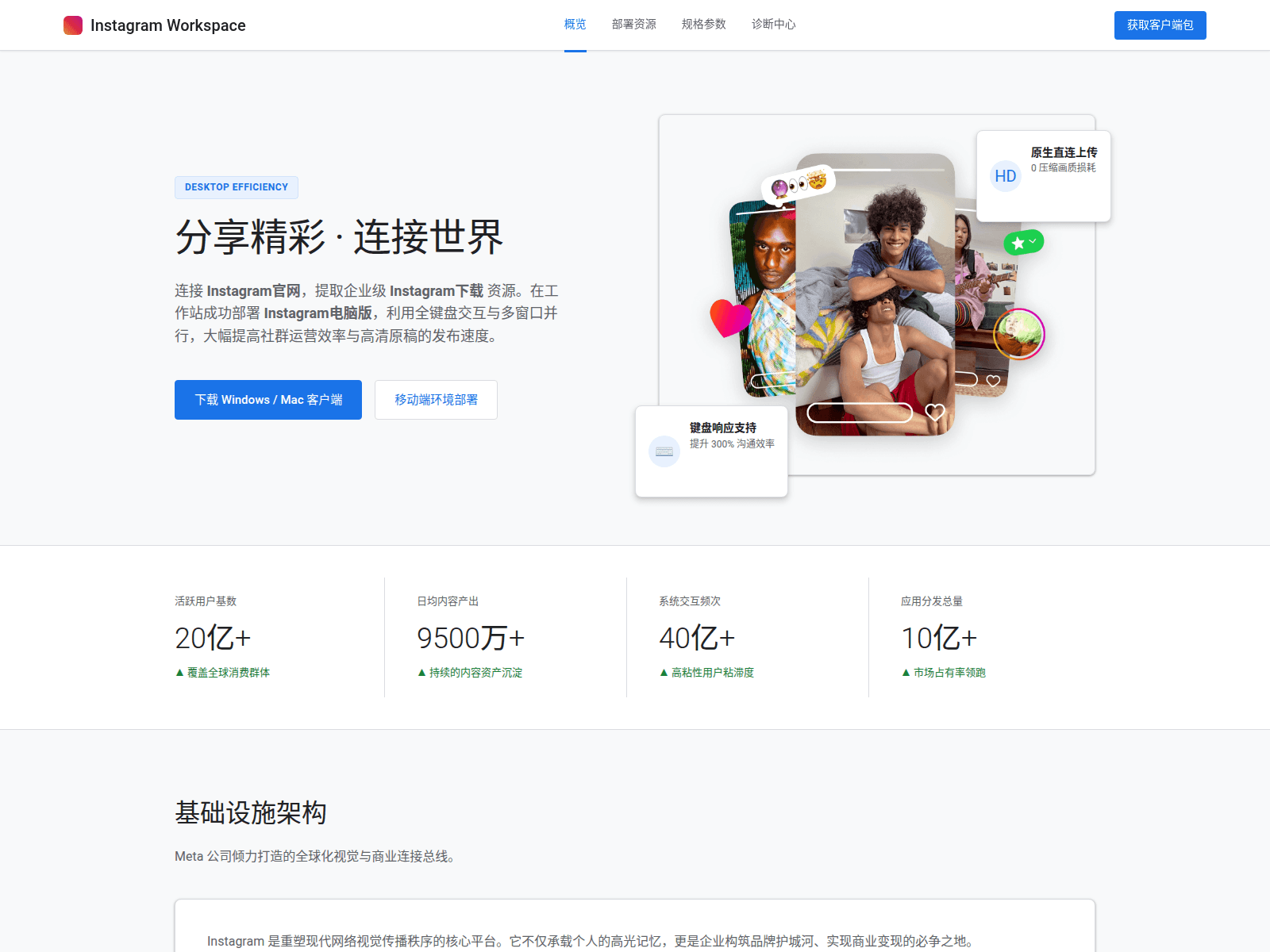Viewport: 1270px width, 952px height.
Task: Click the ▲ 高粘性用户粘滞度 note
Action: coord(706,673)
